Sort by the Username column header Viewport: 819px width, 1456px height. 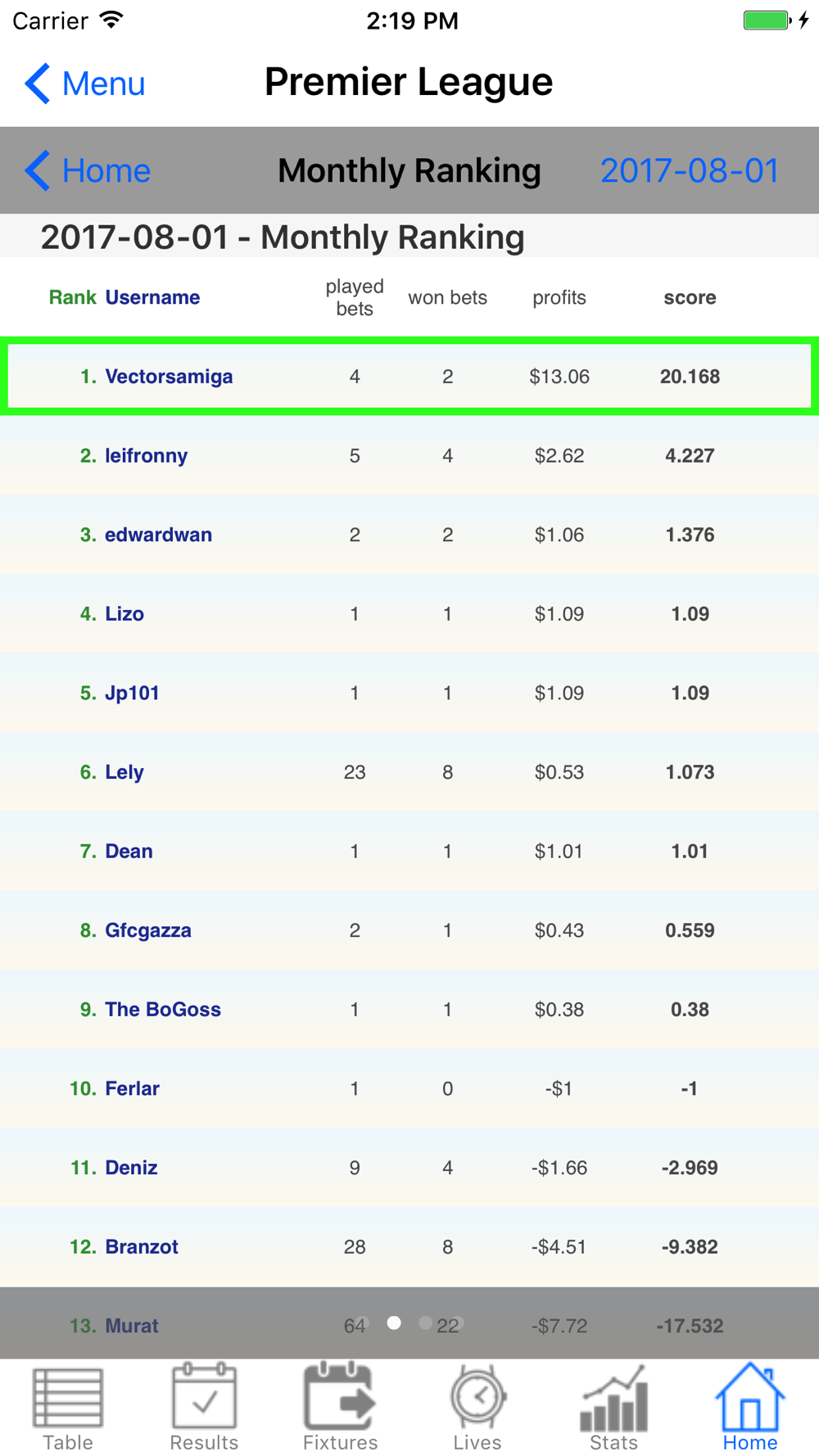152,297
